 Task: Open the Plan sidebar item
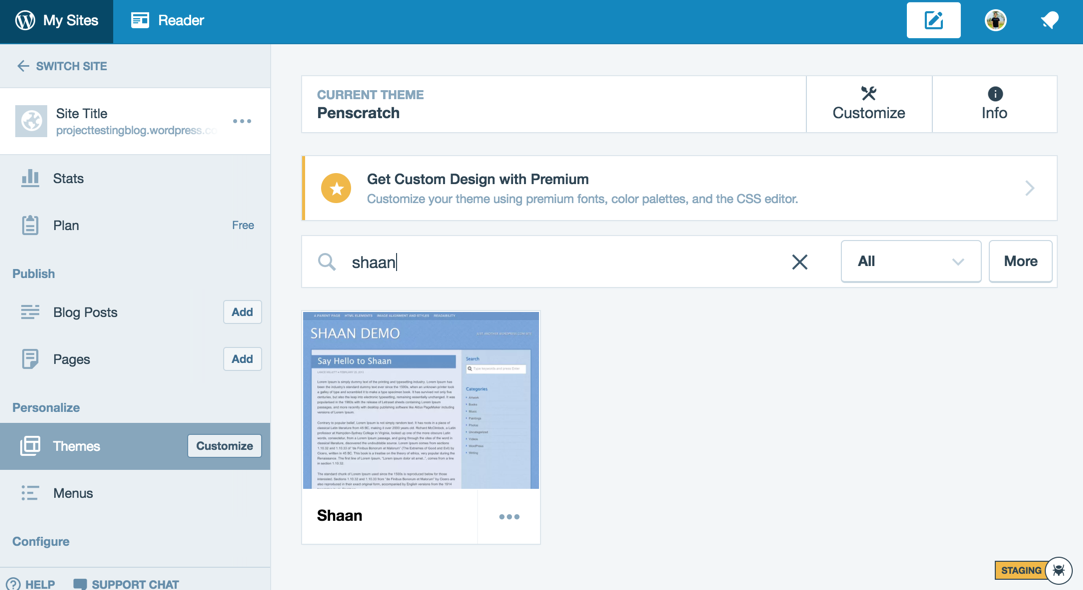[135, 225]
